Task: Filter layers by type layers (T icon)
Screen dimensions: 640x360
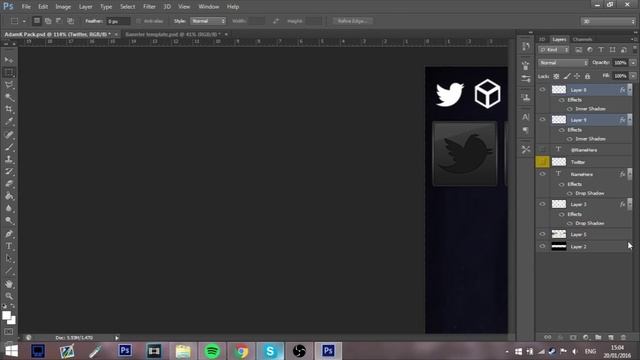Action: click(601, 50)
